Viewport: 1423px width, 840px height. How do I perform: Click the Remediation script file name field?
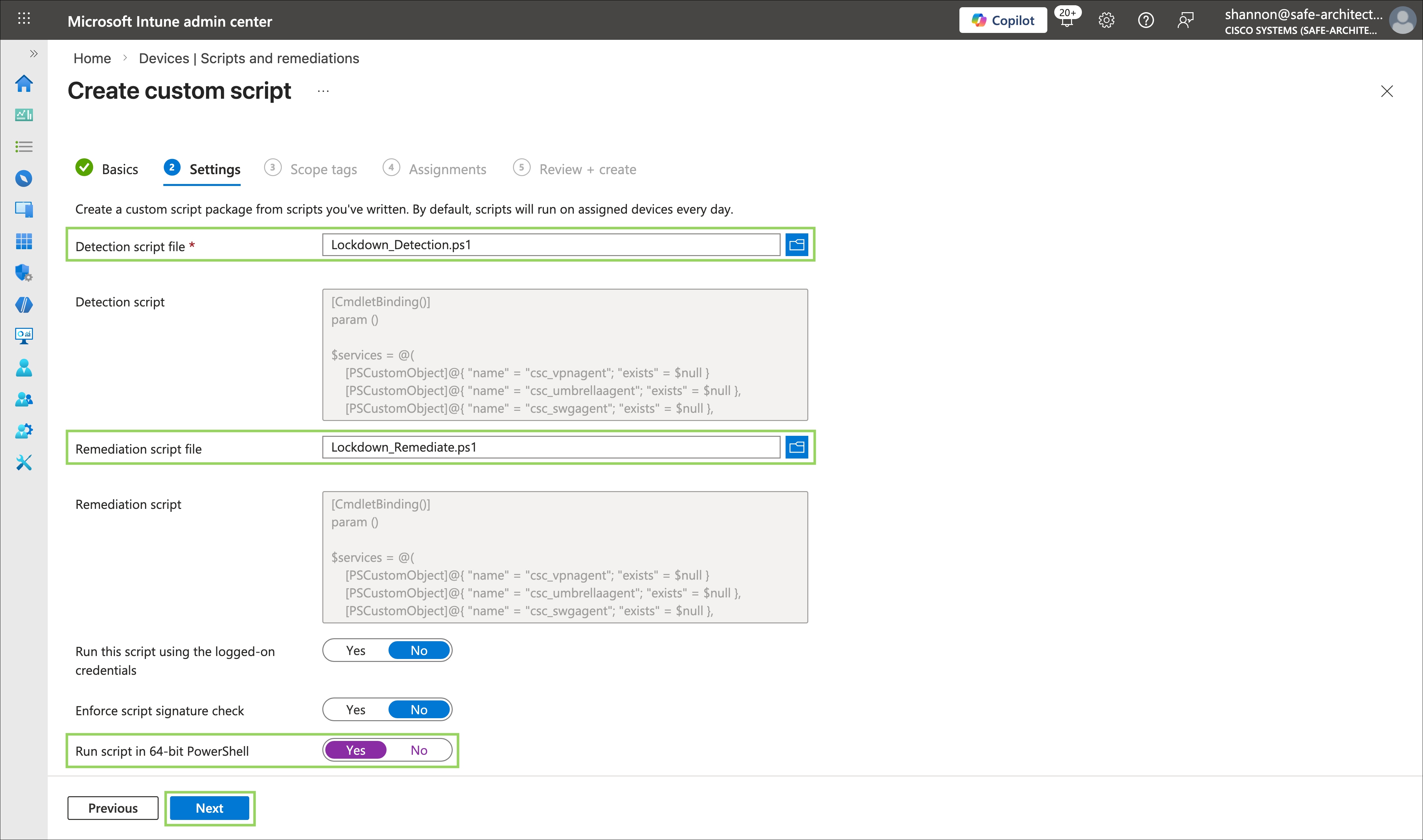tap(551, 447)
